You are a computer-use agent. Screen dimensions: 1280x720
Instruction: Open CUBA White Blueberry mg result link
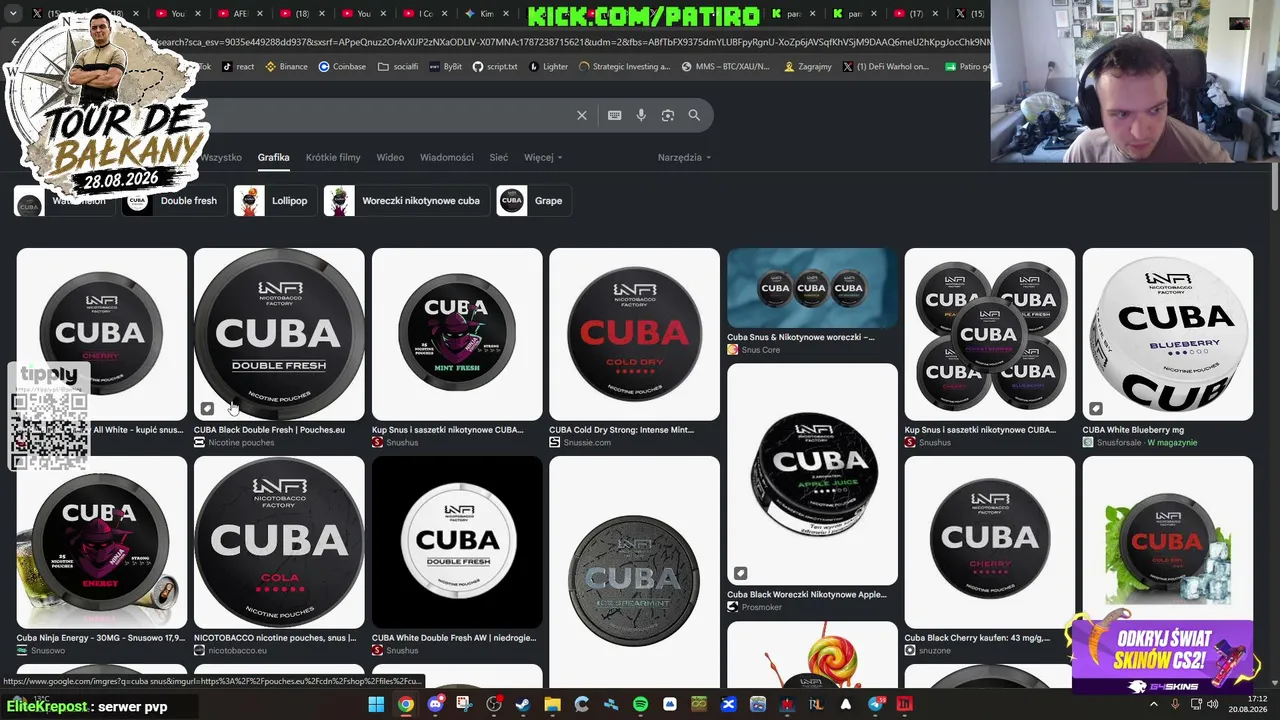1133,430
